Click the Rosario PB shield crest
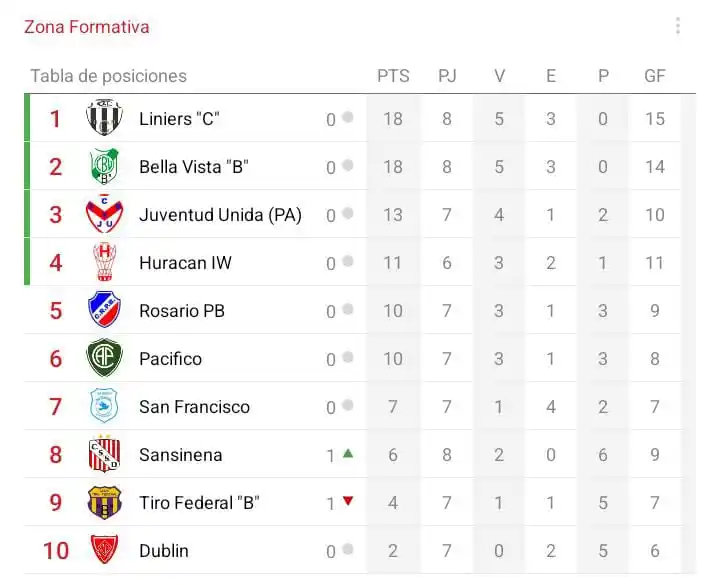The width and height of the screenshot is (720, 585). coord(104,309)
